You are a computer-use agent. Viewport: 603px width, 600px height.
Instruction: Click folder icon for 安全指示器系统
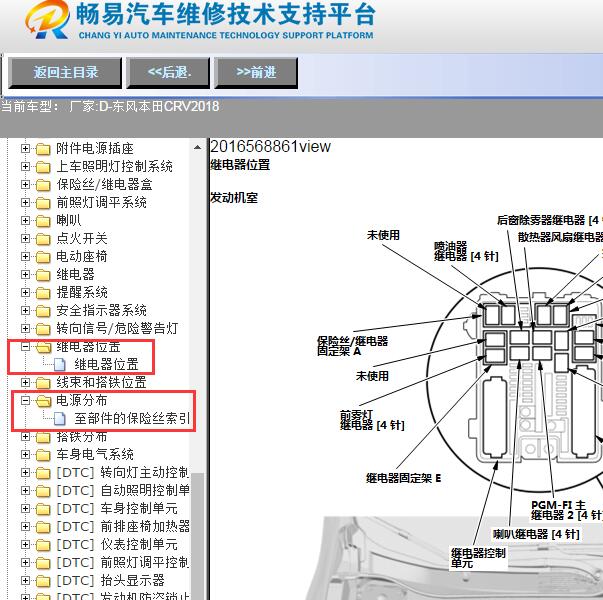click(x=43, y=311)
